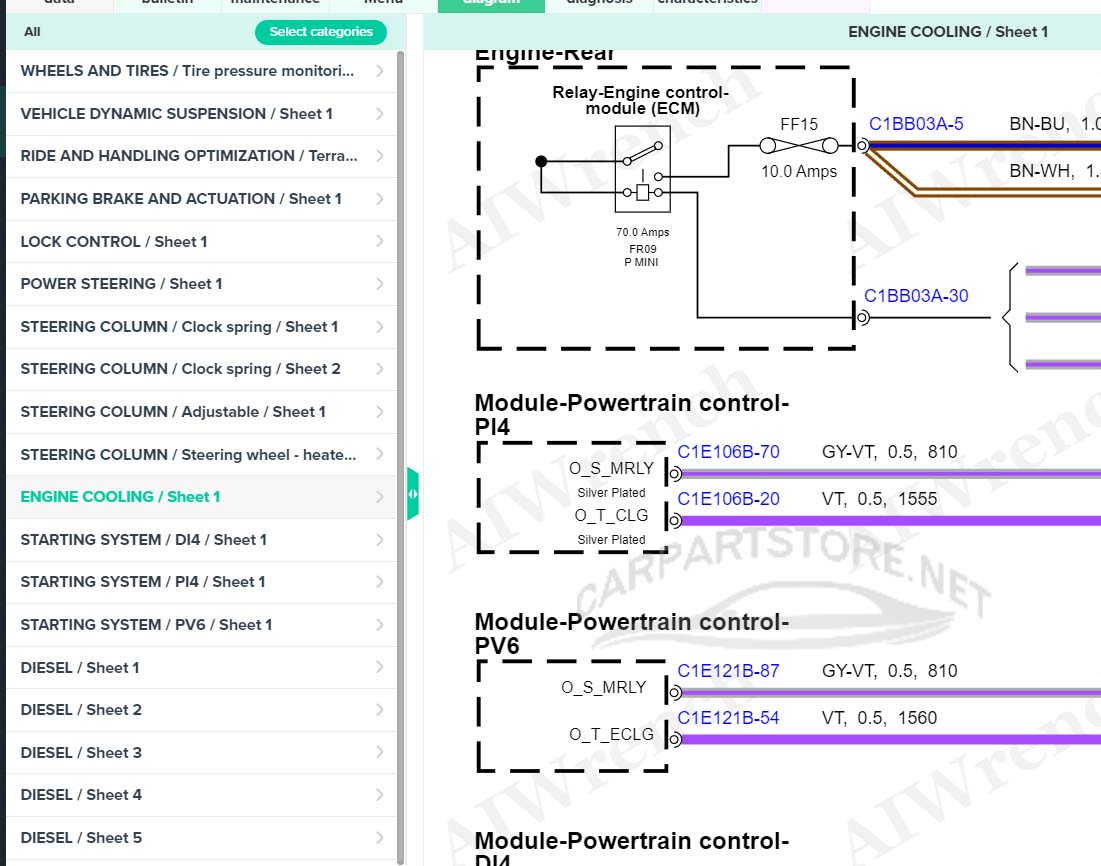Select the highlighted ENGINE COOLING / Sheet 1
The width and height of the screenshot is (1101, 866).
click(x=120, y=497)
